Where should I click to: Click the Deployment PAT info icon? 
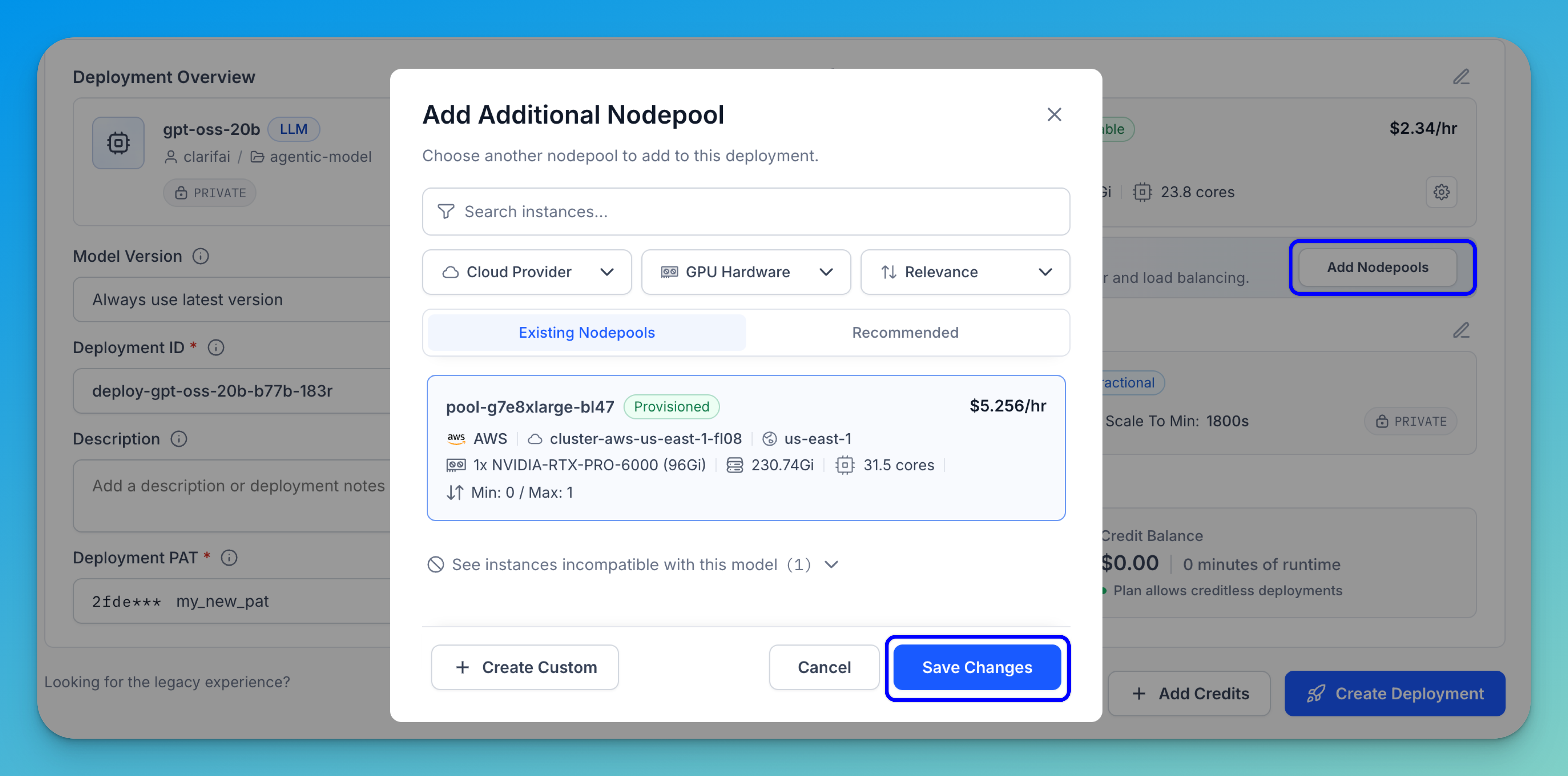coord(229,558)
